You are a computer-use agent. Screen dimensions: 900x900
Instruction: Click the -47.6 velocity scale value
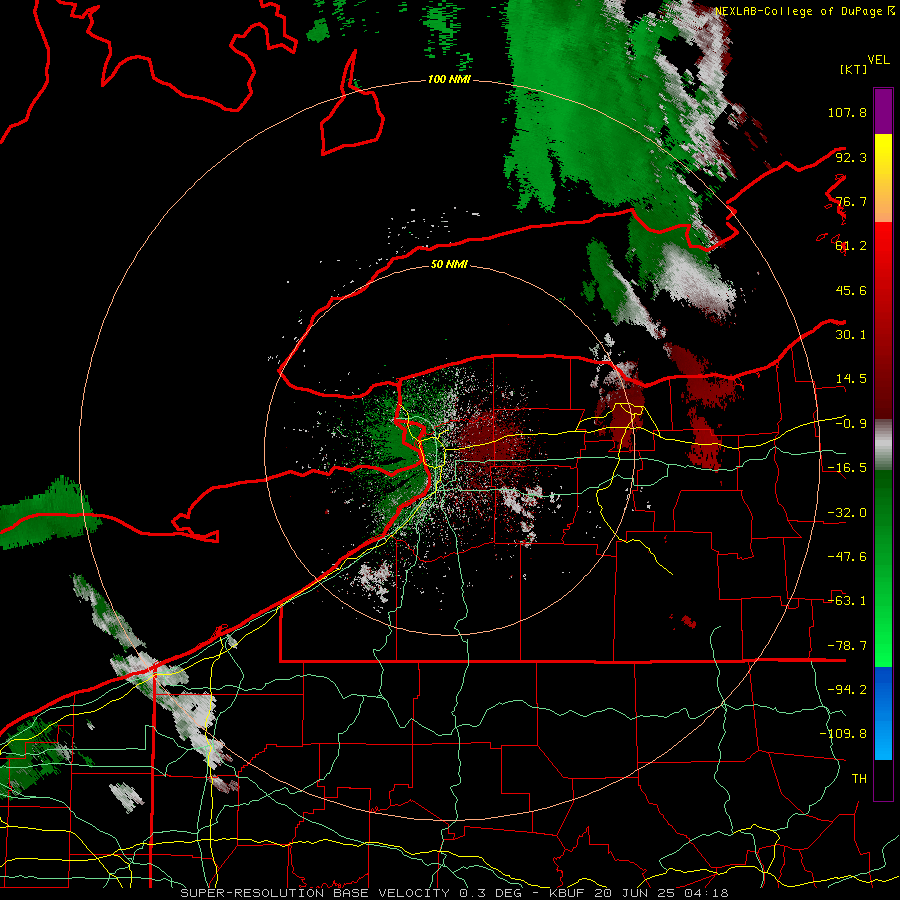point(847,557)
